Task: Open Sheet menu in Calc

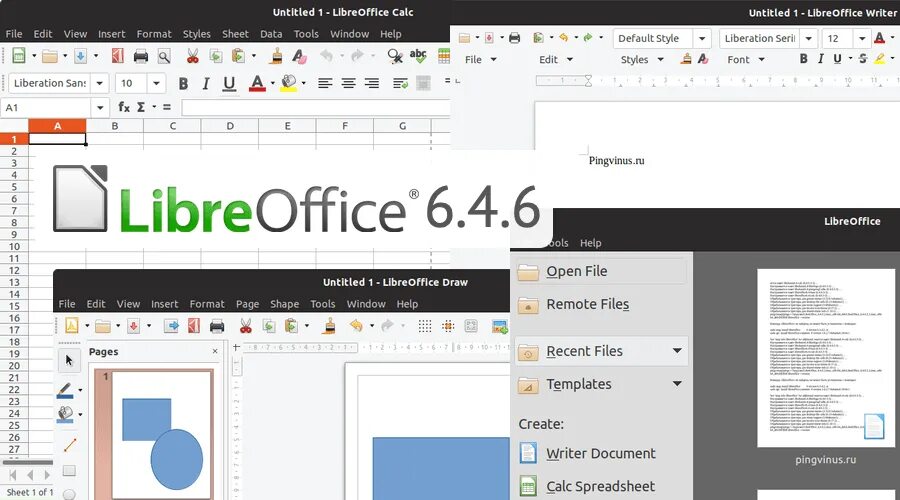Action: pos(235,34)
